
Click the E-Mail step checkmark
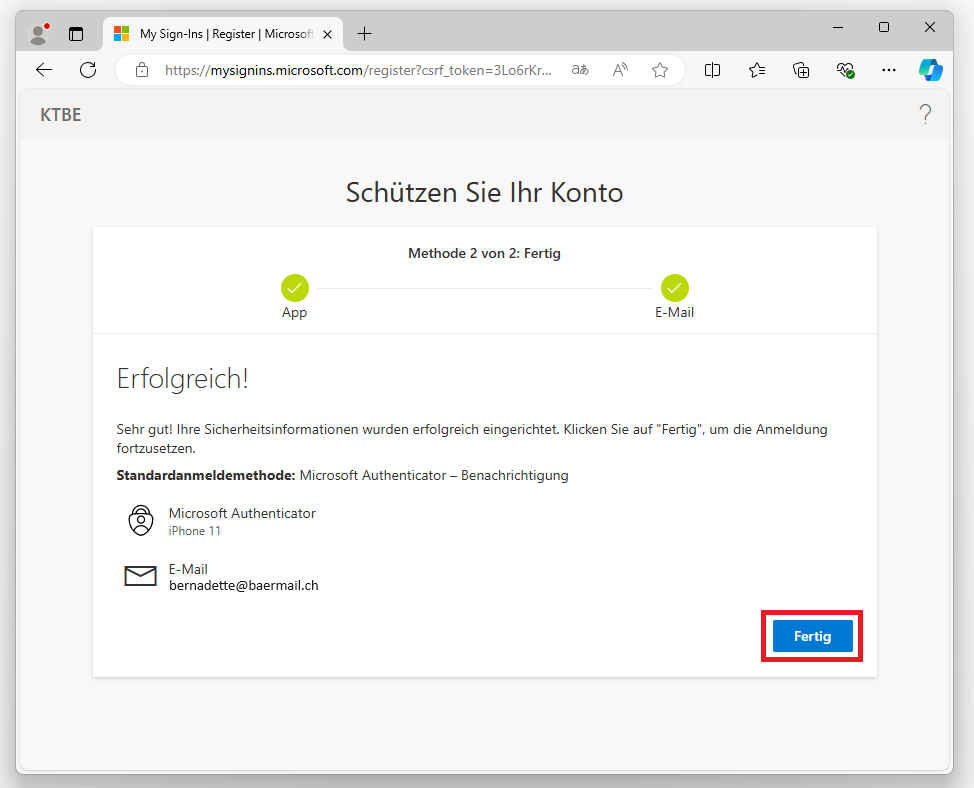click(675, 288)
